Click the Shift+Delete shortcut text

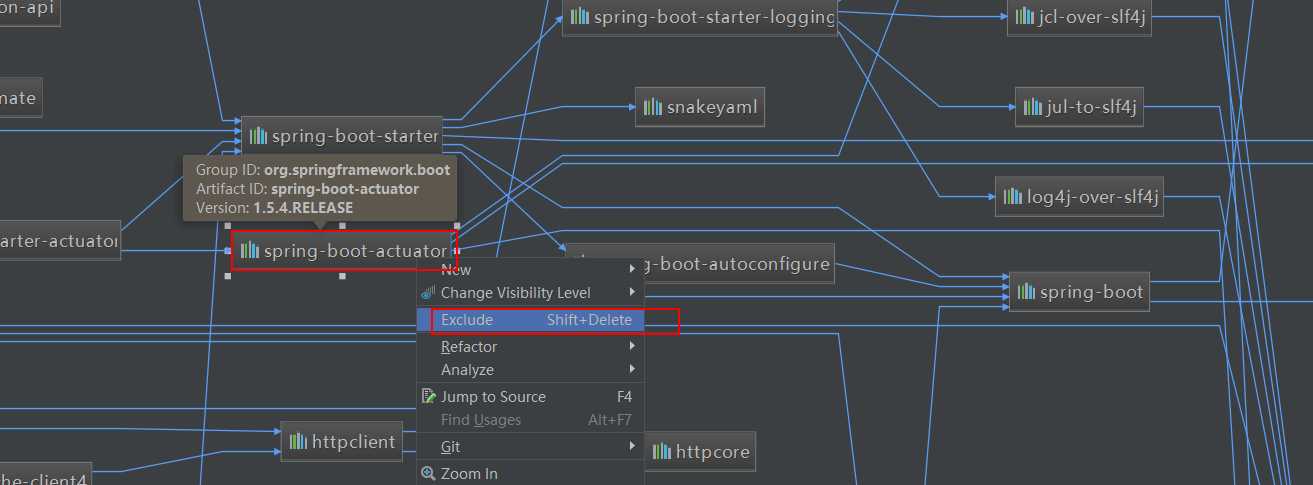[589, 320]
